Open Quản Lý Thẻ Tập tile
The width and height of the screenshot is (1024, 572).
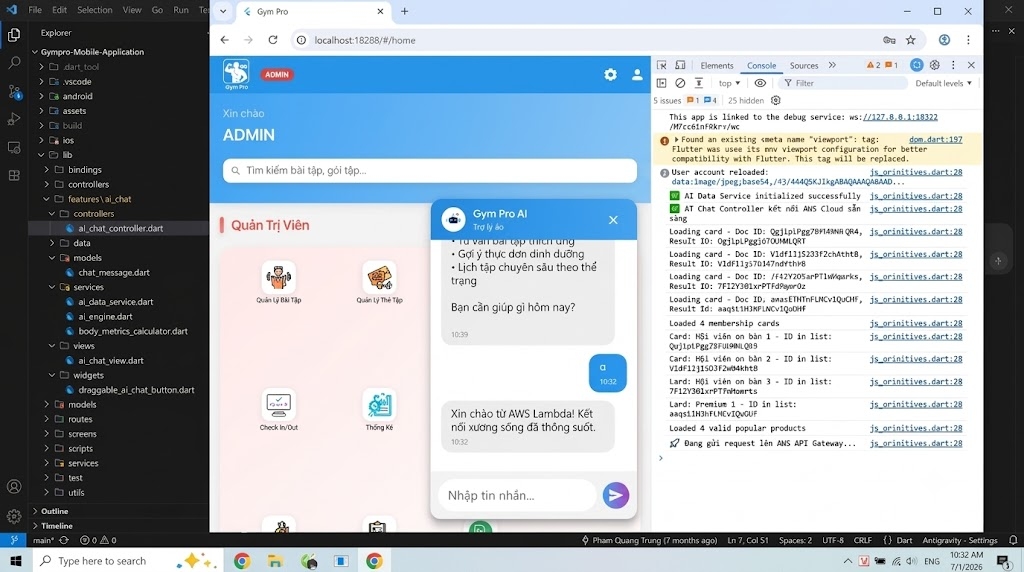coord(379,283)
